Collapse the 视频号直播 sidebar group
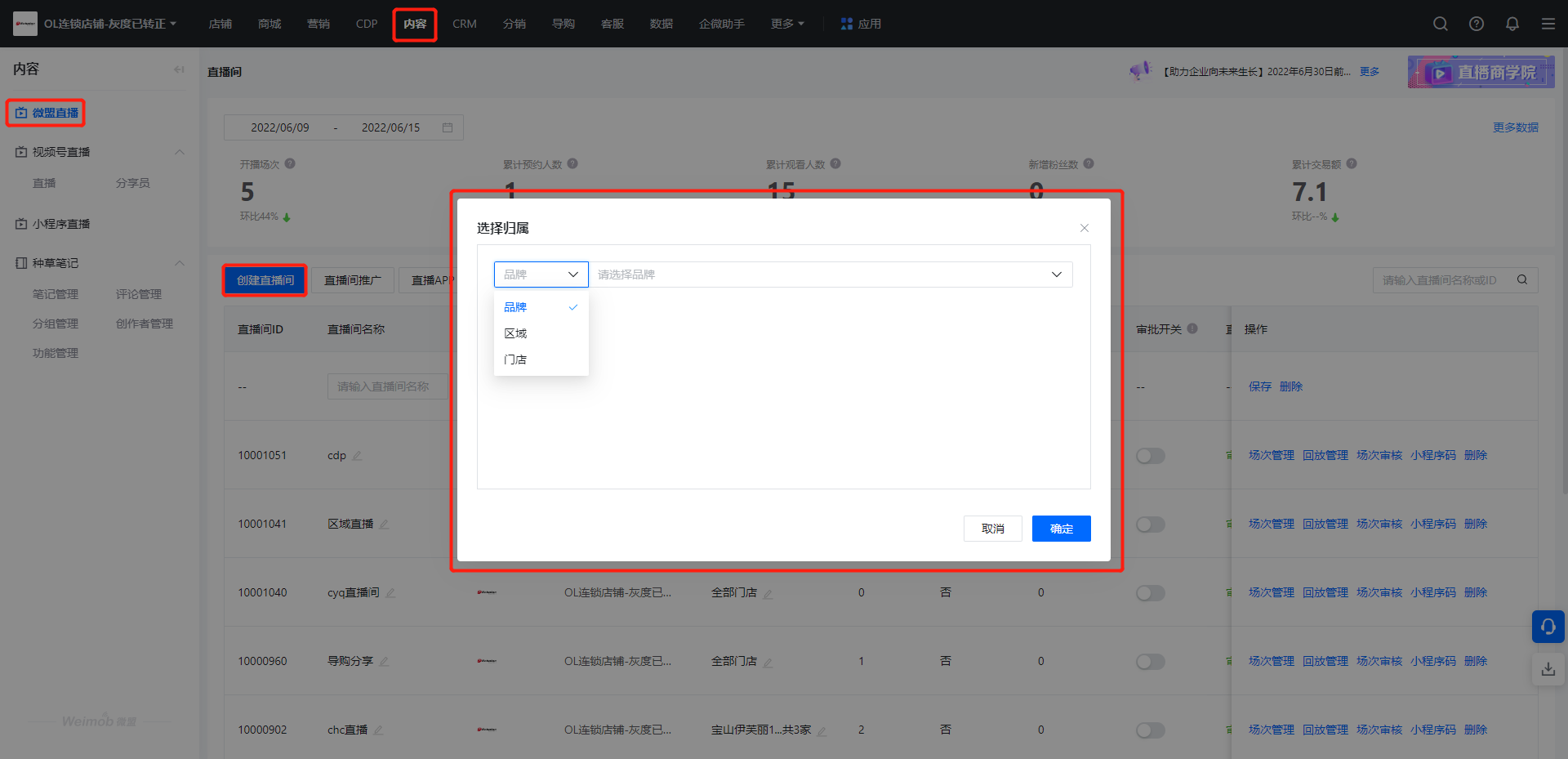The width and height of the screenshot is (1568, 759). [180, 152]
